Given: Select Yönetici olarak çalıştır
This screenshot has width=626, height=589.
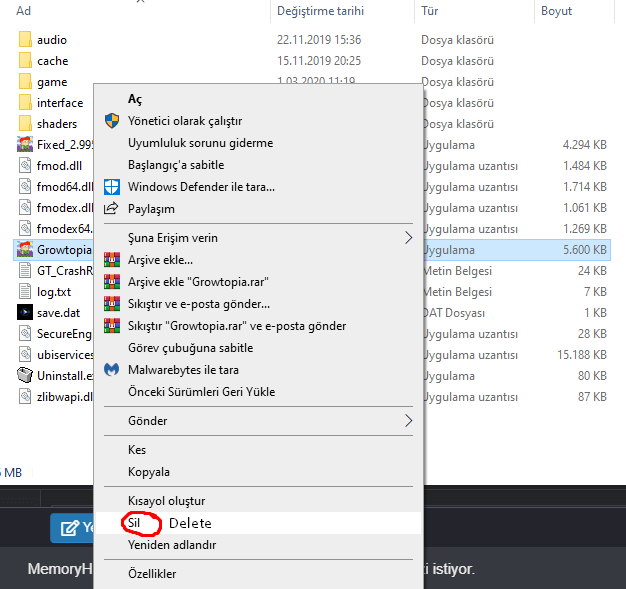Looking at the screenshot, I should click(x=259, y=121).
